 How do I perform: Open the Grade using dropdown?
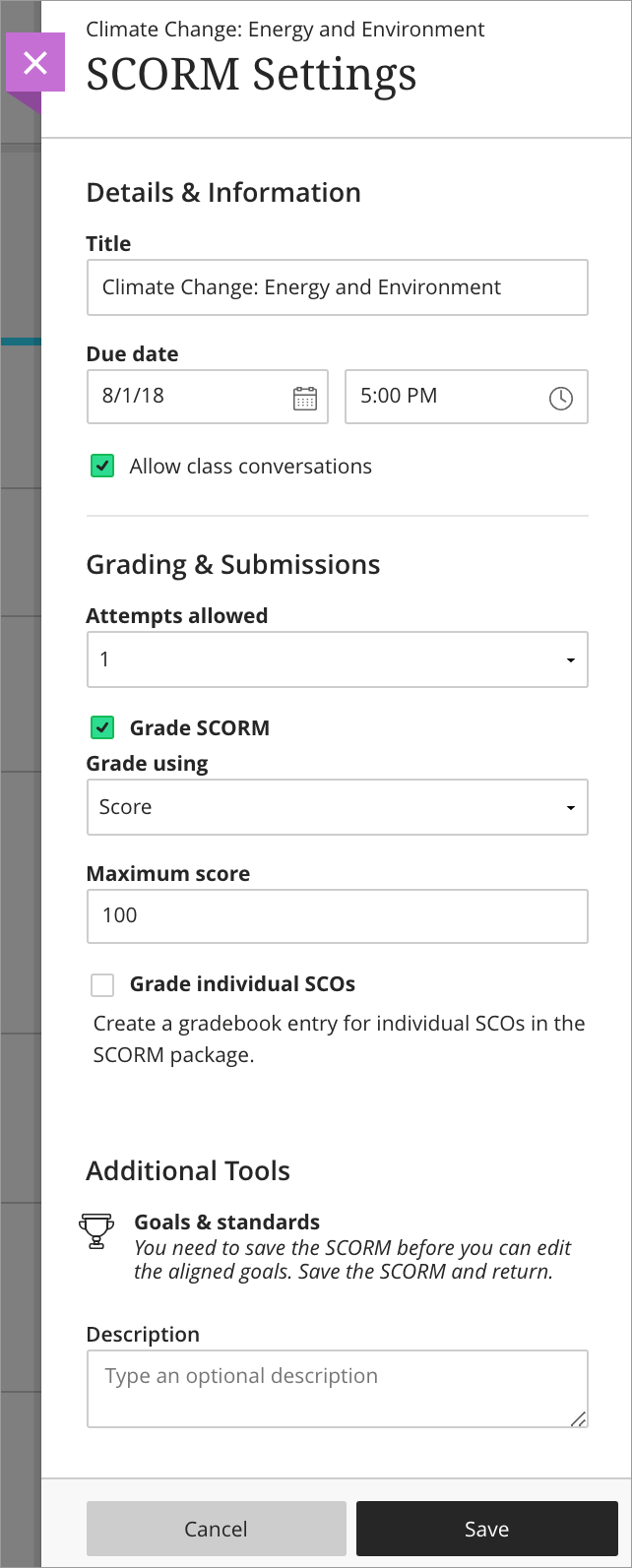click(x=338, y=807)
